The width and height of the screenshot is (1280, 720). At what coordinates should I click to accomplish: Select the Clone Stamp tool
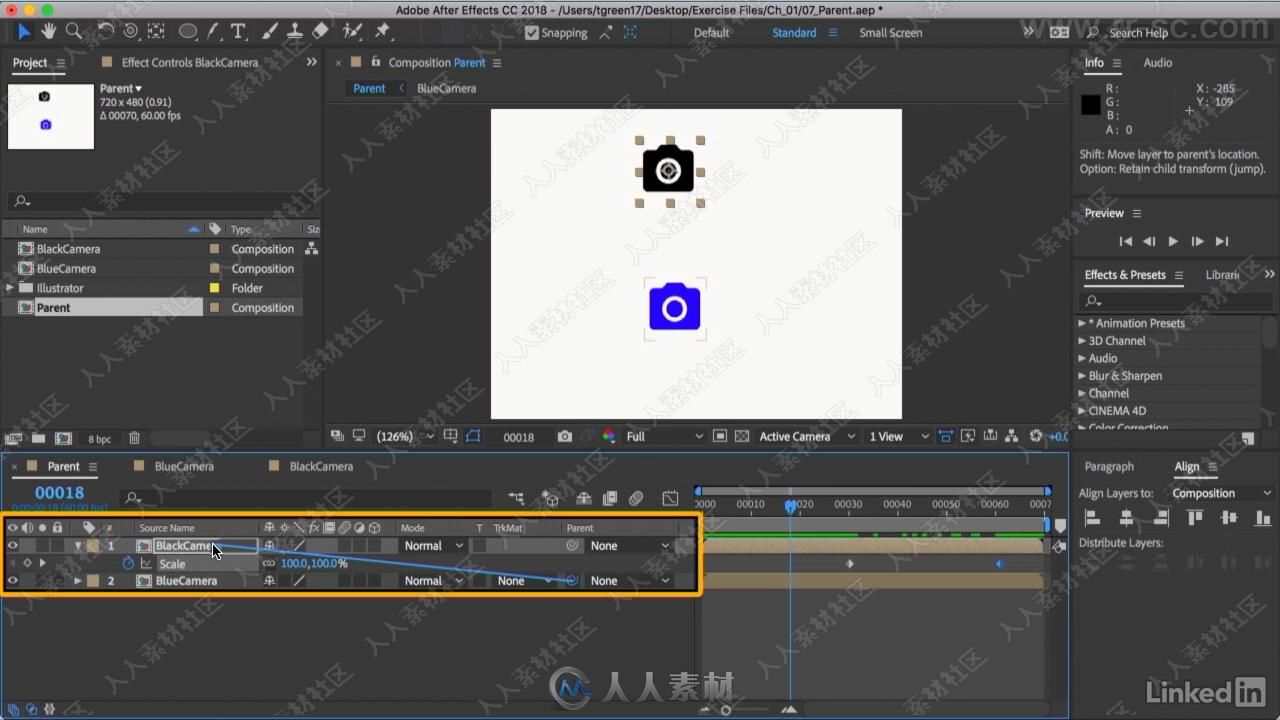tap(295, 32)
